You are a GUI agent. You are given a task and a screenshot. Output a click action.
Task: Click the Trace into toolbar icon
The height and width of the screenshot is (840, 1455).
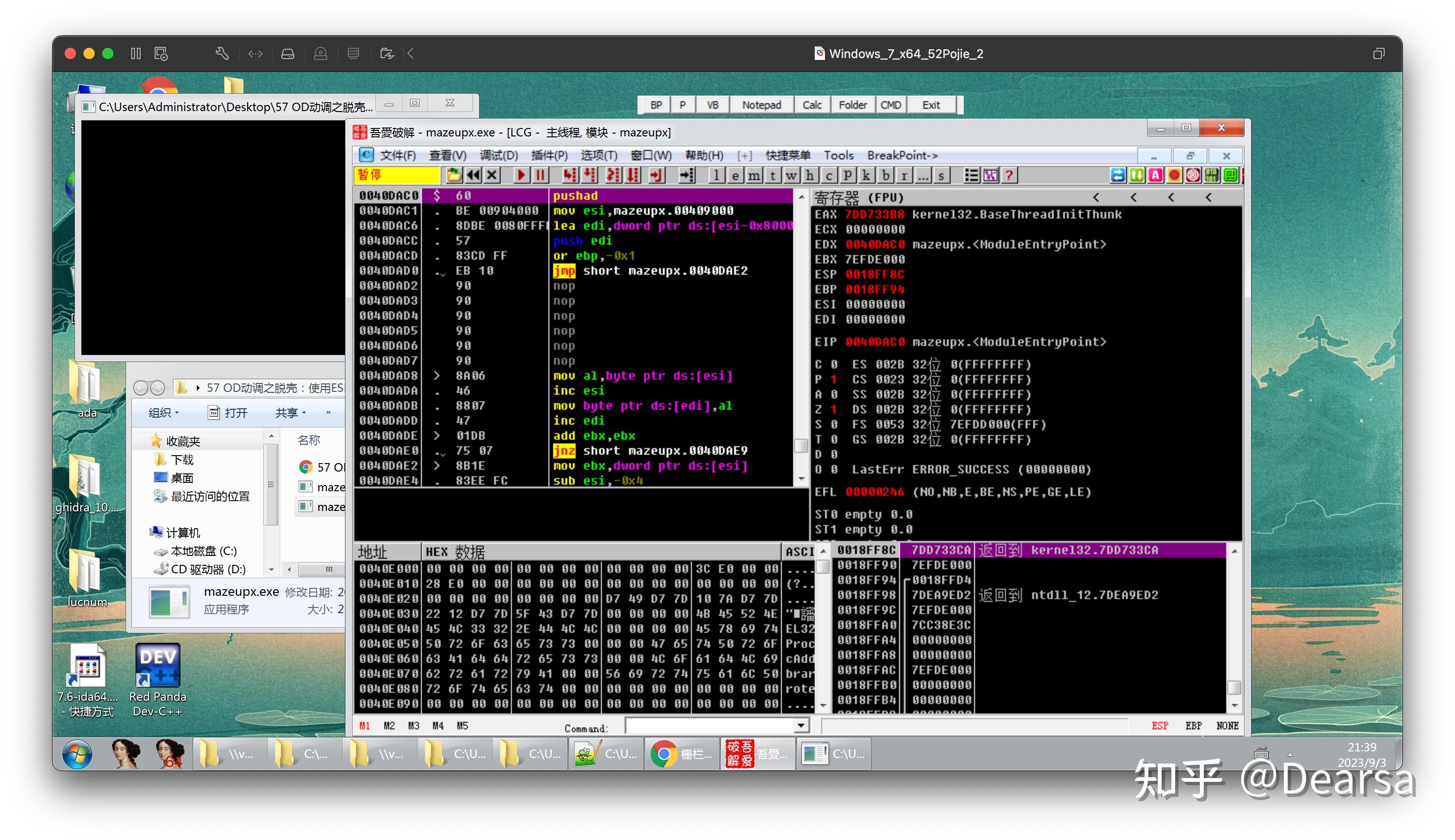613,175
